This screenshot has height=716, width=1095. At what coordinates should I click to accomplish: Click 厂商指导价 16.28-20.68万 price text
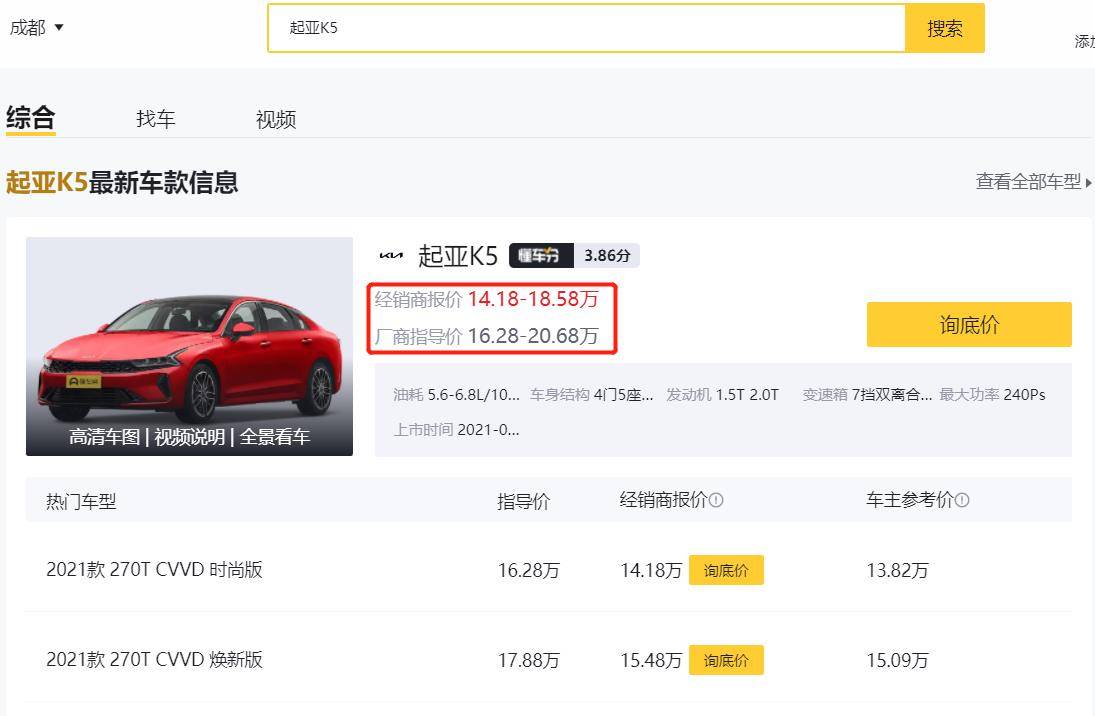coord(486,337)
